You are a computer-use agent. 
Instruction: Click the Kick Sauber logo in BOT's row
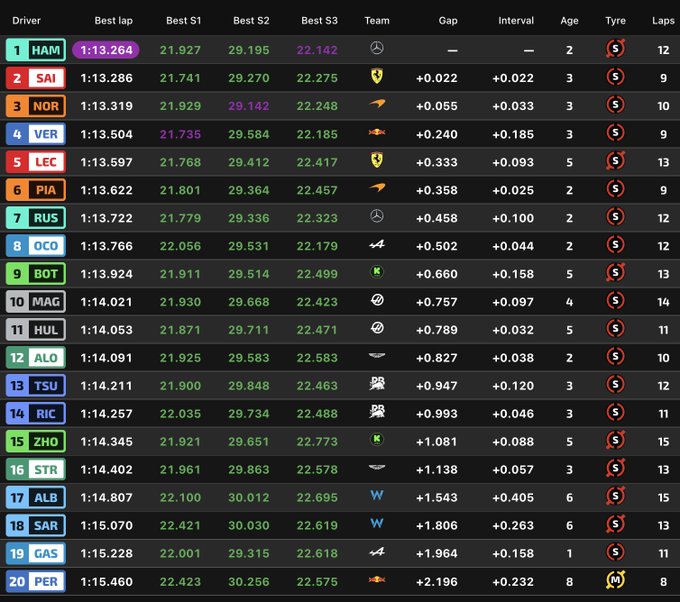(x=377, y=272)
